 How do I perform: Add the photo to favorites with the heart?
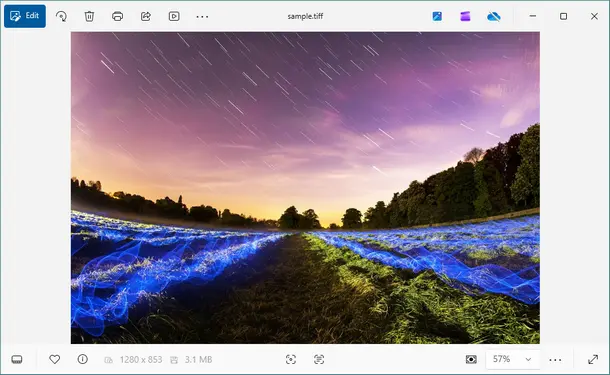(54, 359)
